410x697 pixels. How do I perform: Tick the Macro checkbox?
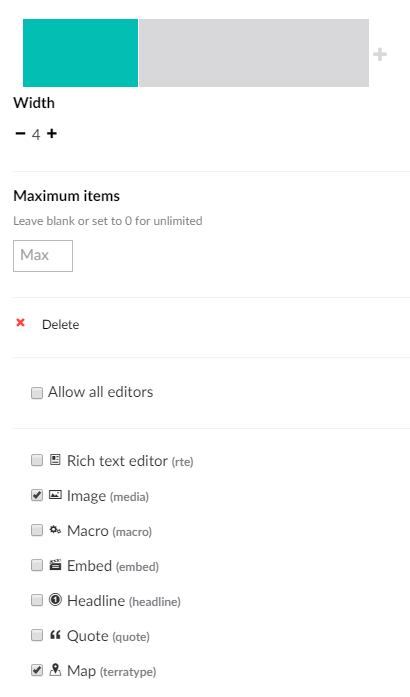coord(37,530)
